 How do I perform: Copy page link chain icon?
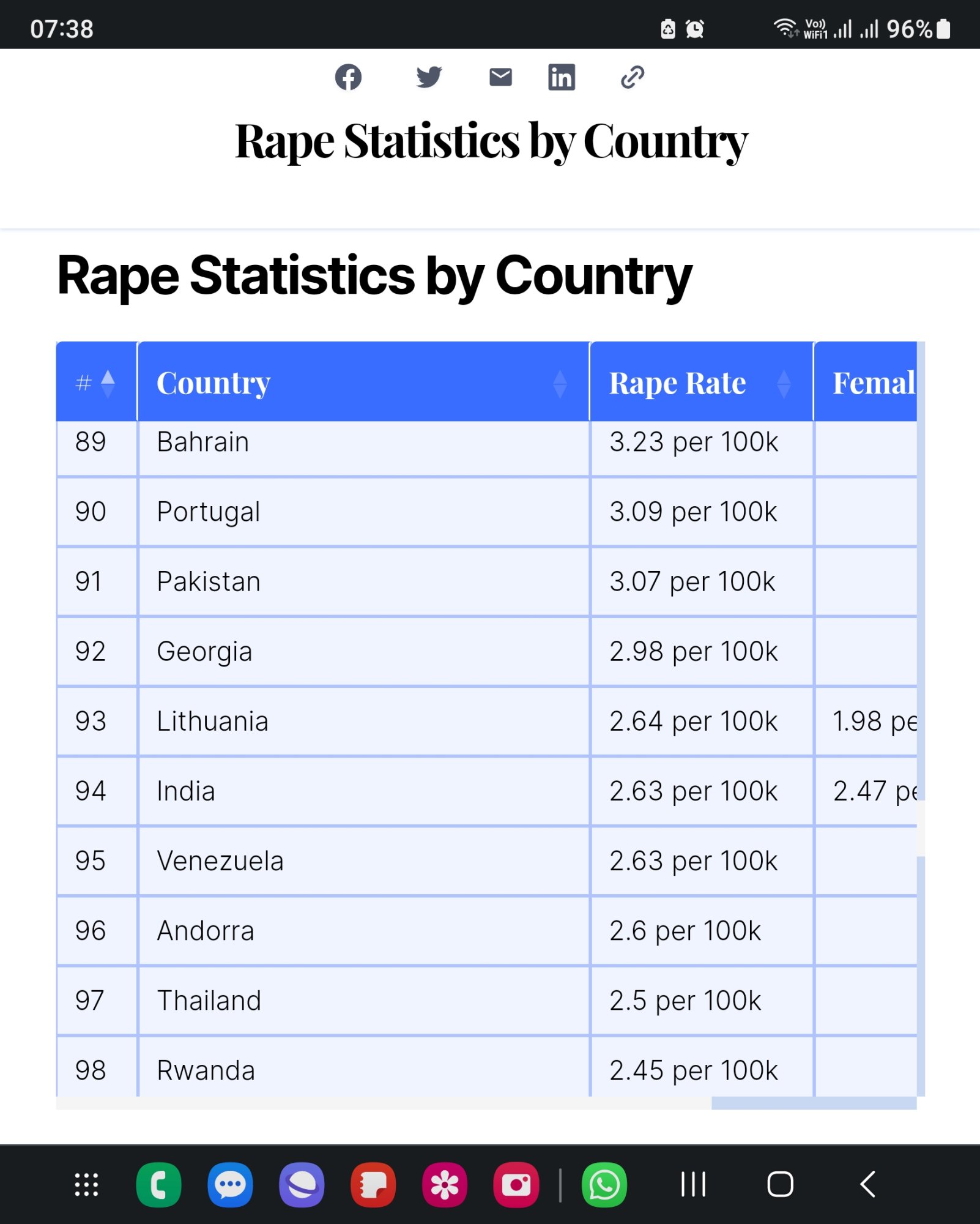[632, 77]
